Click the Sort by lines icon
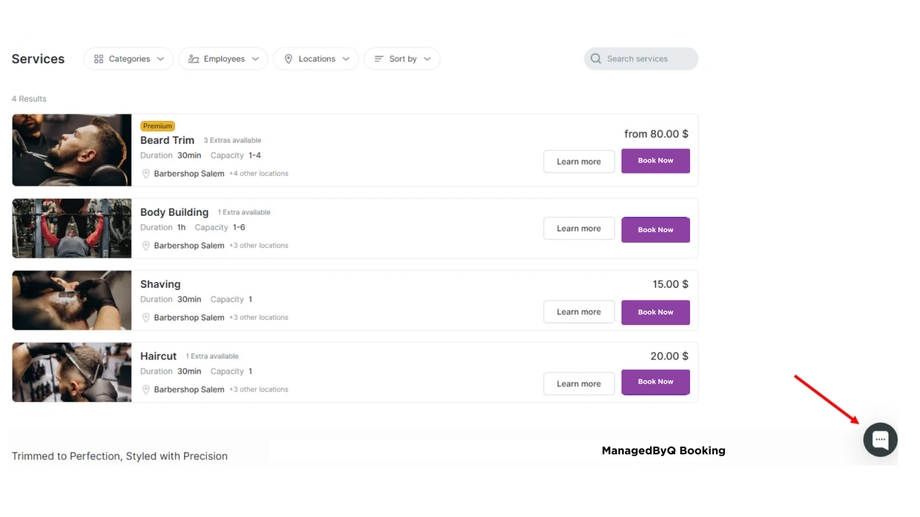This screenshot has width=920, height=517. point(379,59)
